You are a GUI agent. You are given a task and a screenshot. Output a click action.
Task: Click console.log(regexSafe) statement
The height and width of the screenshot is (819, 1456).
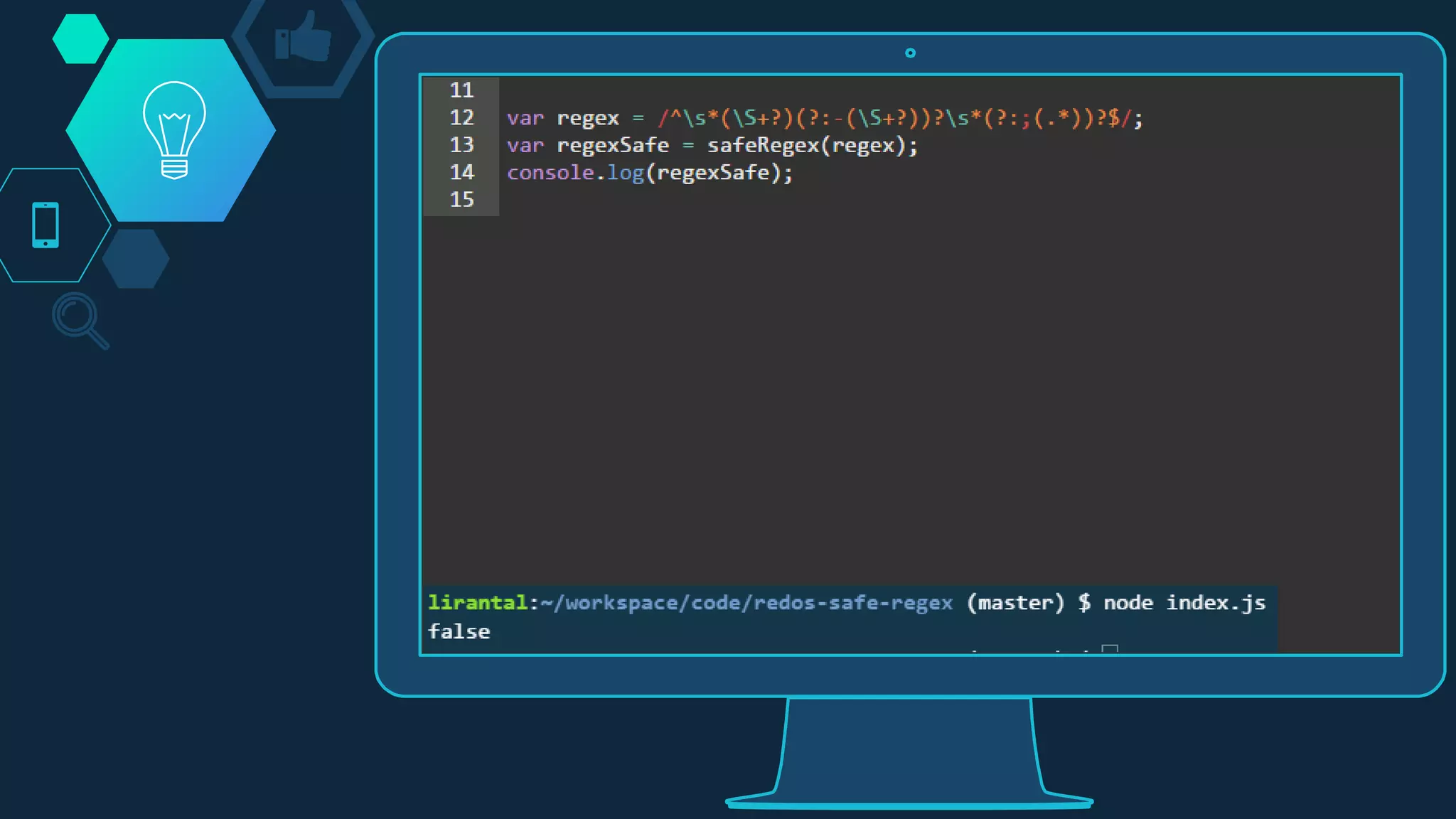(x=649, y=173)
